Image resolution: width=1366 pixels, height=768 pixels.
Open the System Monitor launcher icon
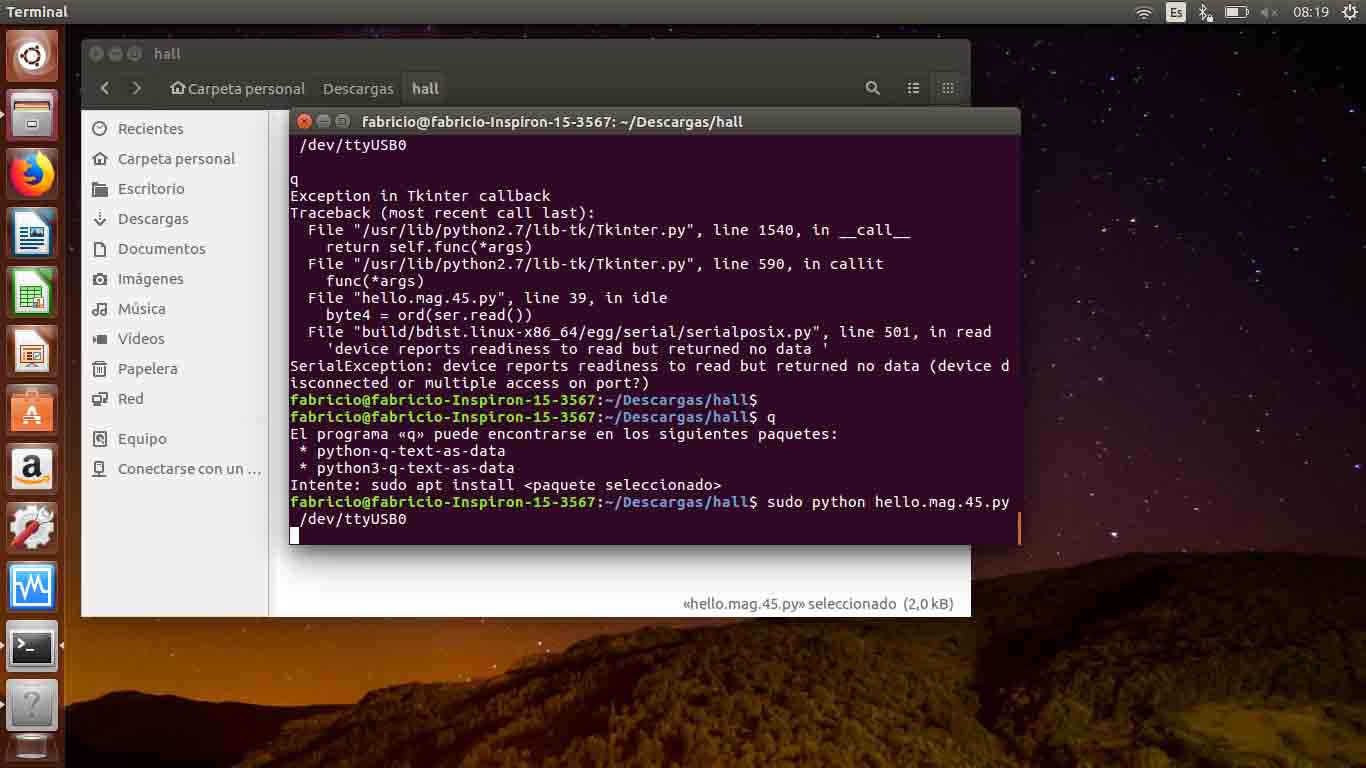pyautogui.click(x=32, y=587)
